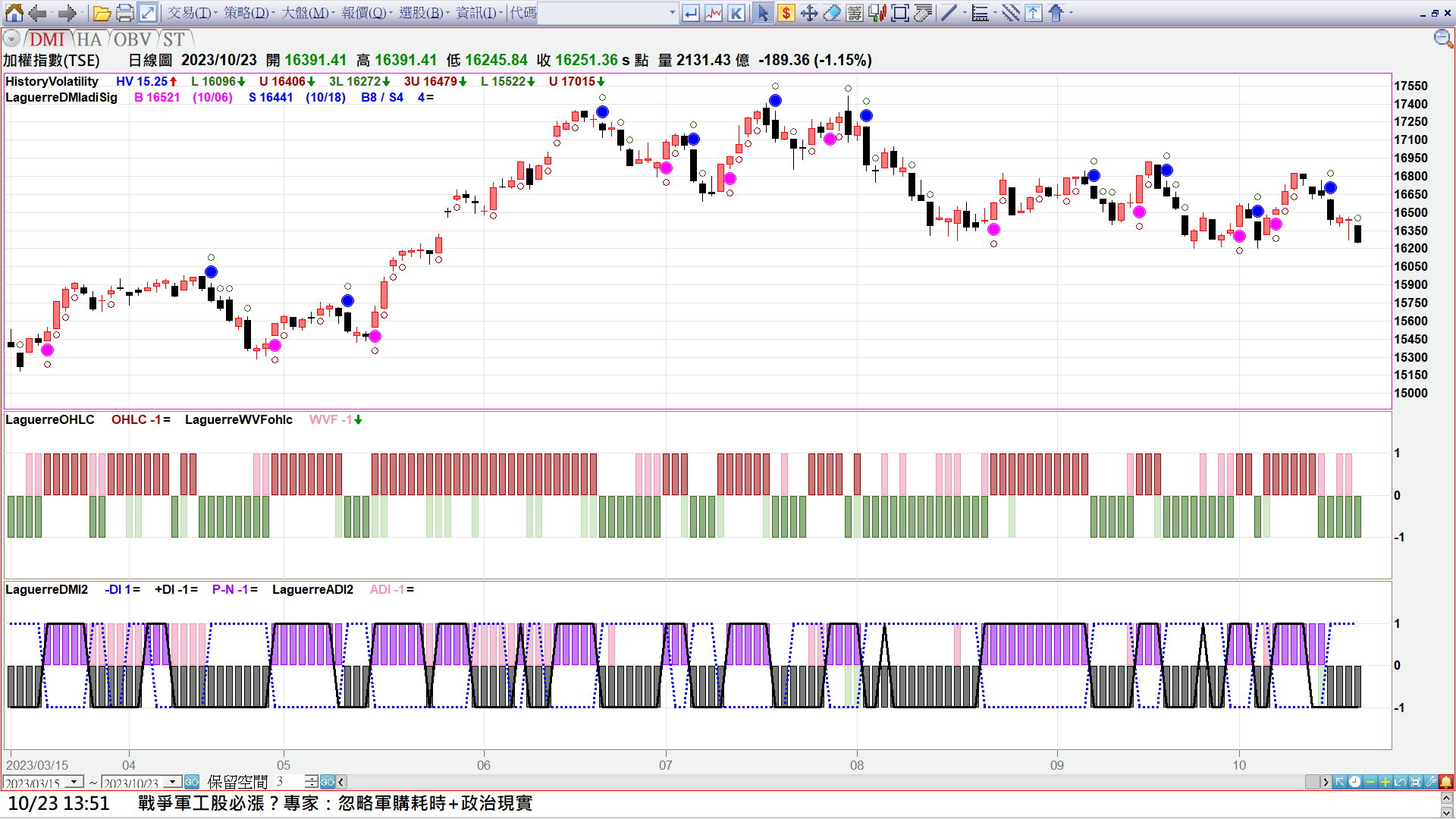Click the GO button after end date

[192, 782]
